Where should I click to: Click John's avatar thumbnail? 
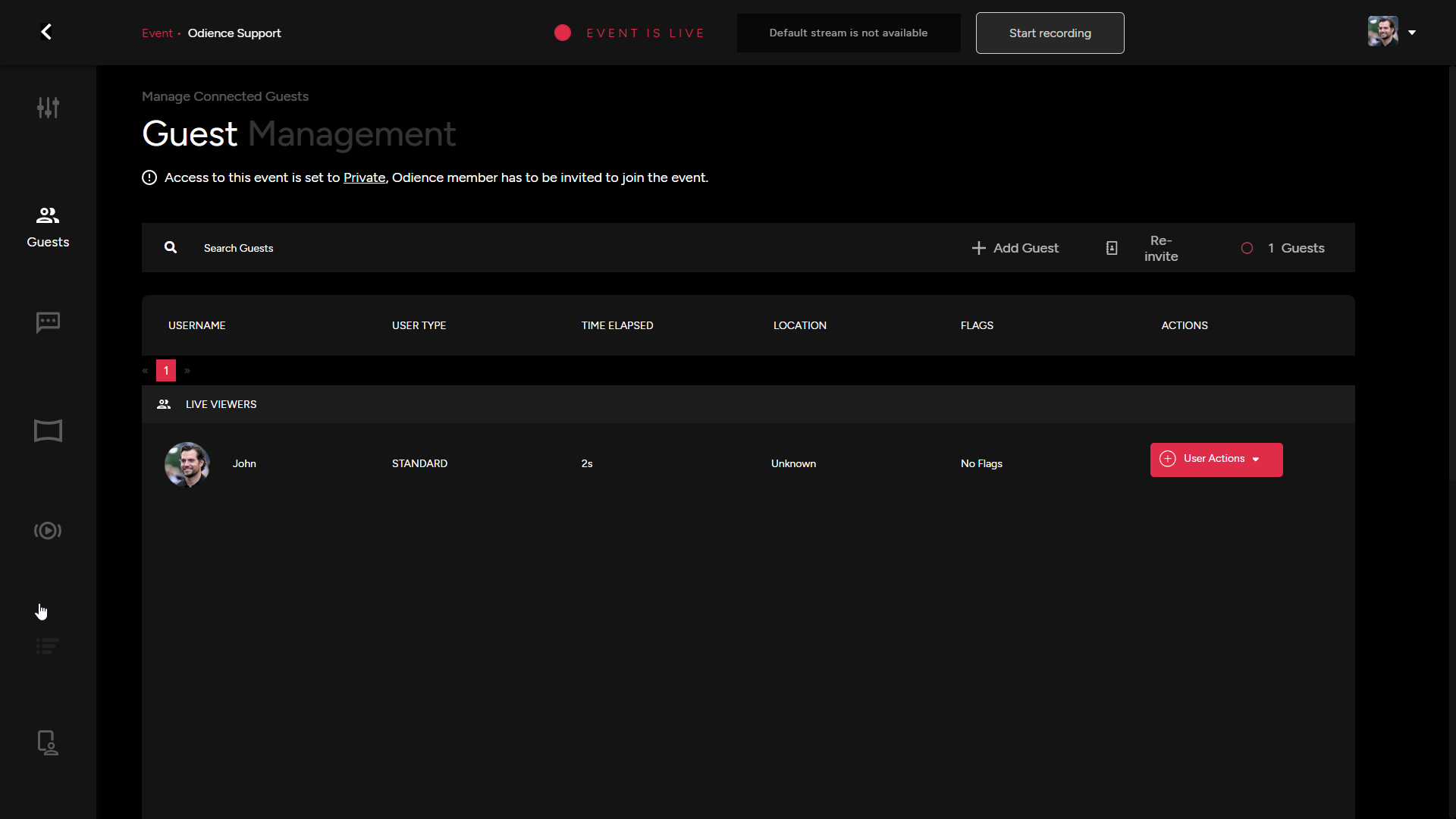[187, 464]
